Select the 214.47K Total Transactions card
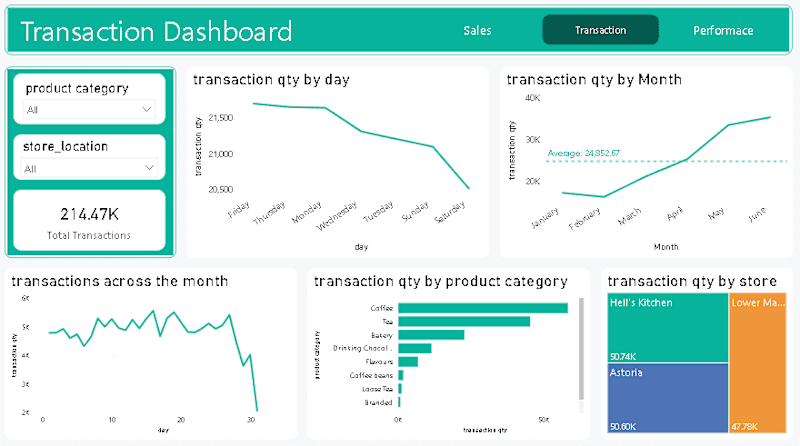This screenshot has width=800, height=446. click(89, 220)
